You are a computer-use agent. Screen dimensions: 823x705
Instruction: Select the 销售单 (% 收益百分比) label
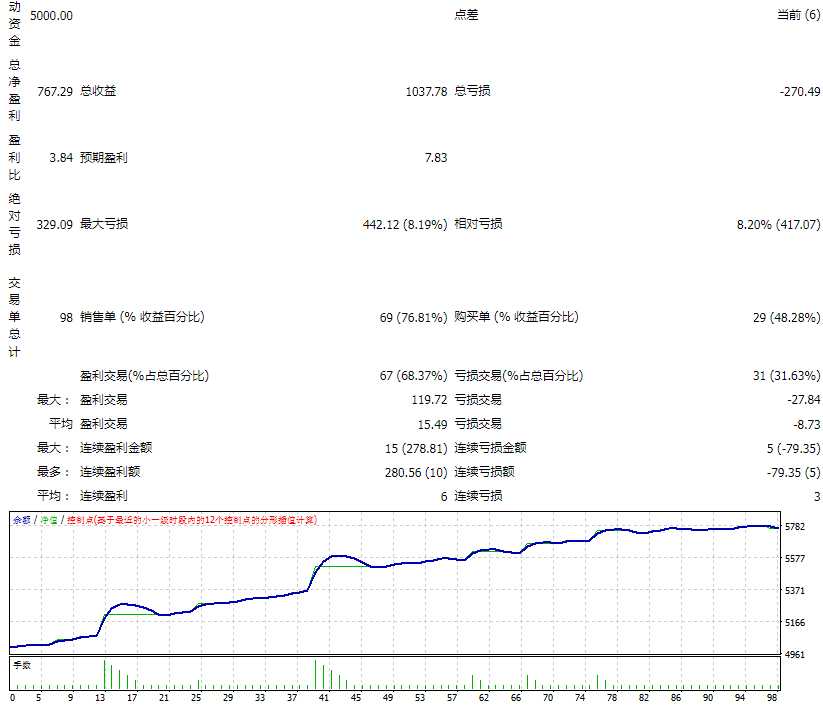pos(142,317)
